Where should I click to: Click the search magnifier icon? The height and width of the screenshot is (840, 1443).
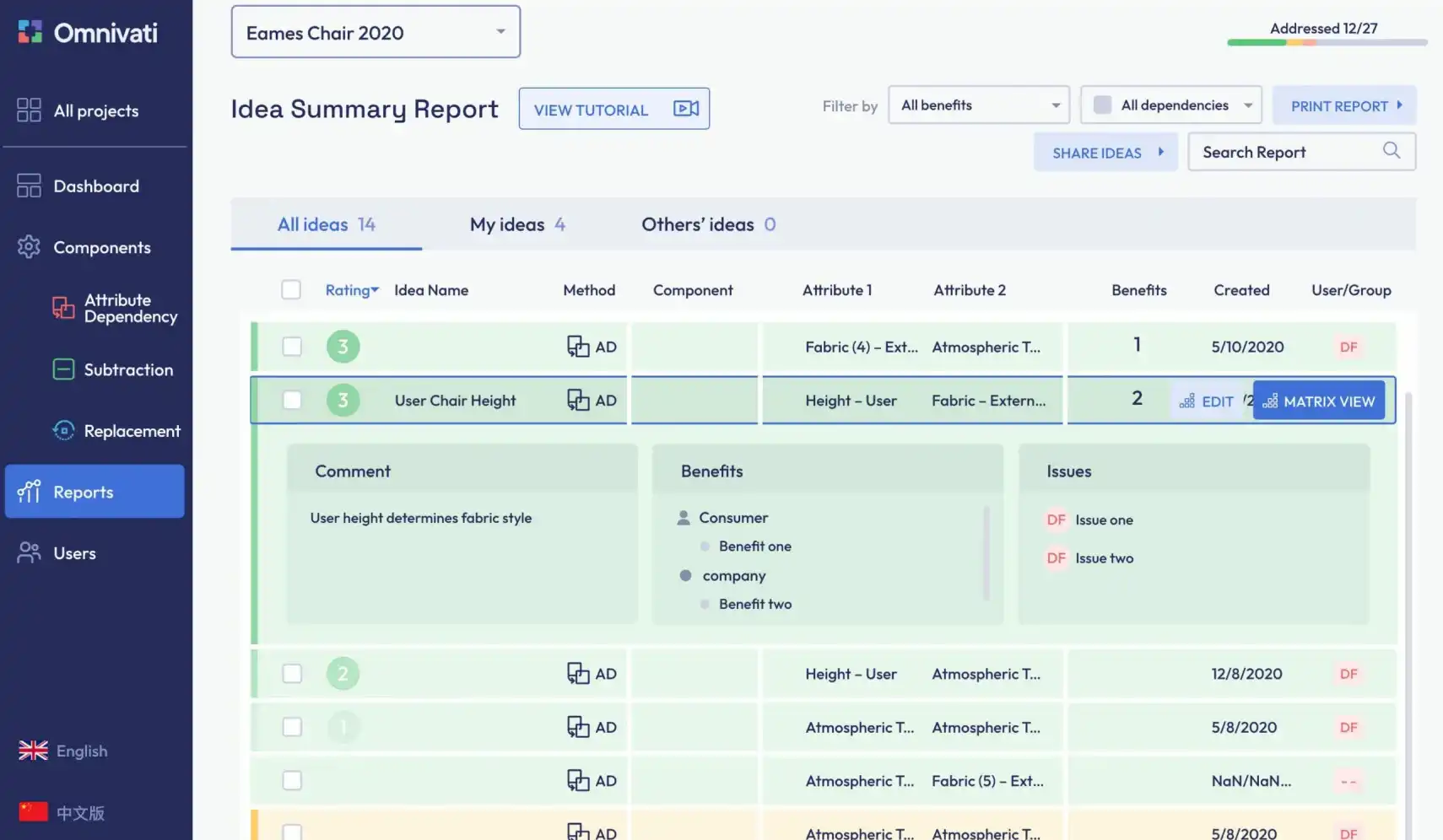1392,151
